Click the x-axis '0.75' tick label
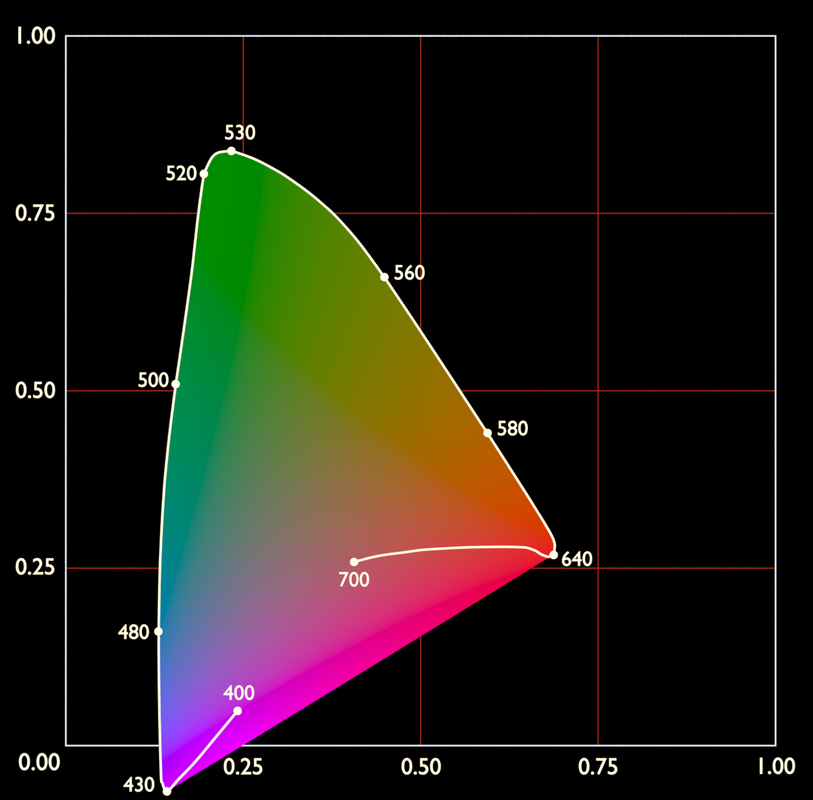This screenshot has width=813, height=800. point(598,767)
